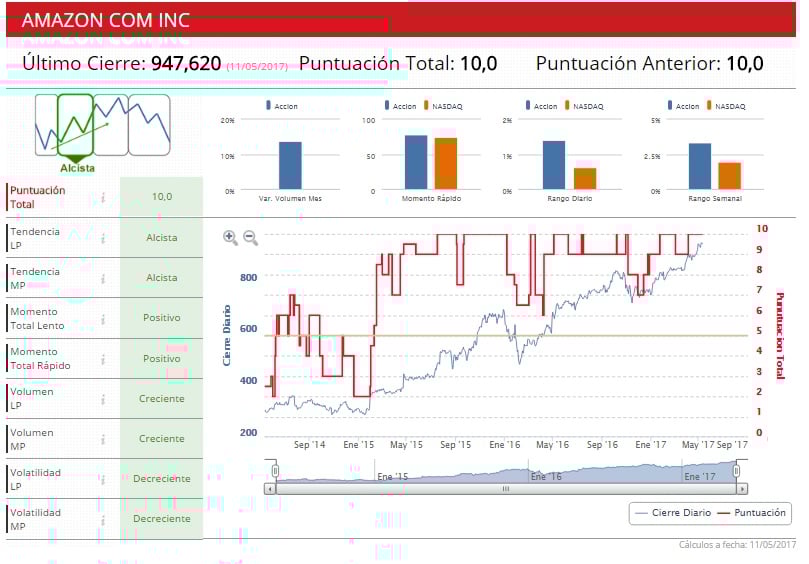Zoom in on the chart with magnifier plus
The width and height of the screenshot is (809, 564).
(230, 237)
